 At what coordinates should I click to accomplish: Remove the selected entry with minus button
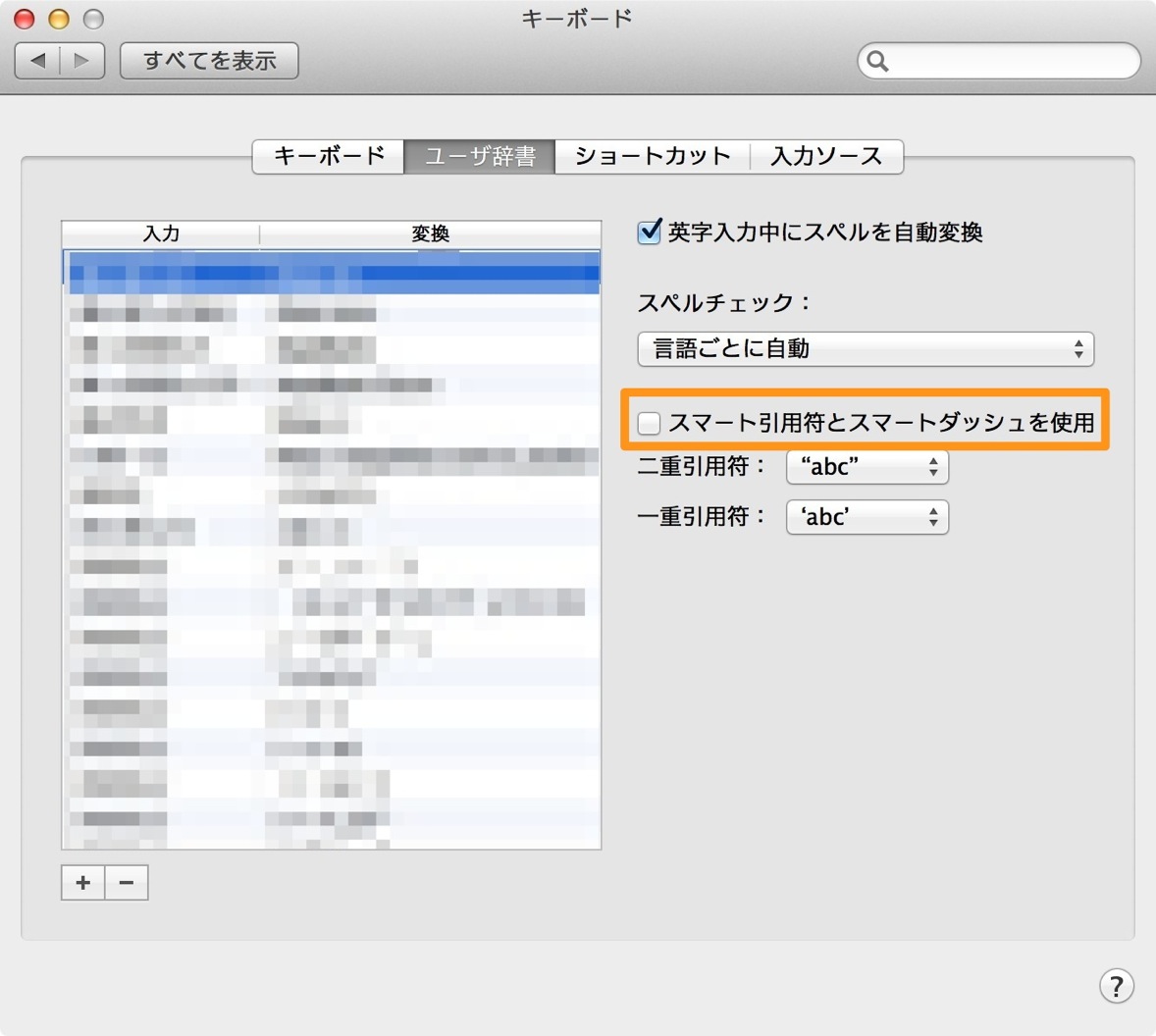pyautogui.click(x=127, y=882)
